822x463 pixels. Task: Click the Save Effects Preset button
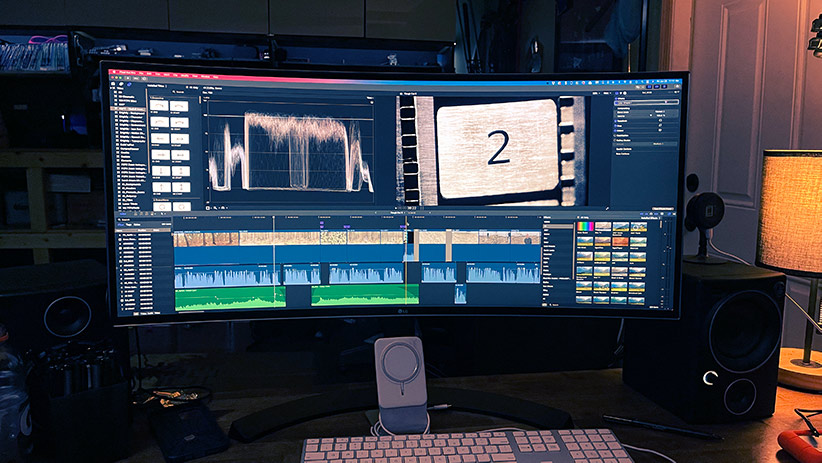click(663, 209)
